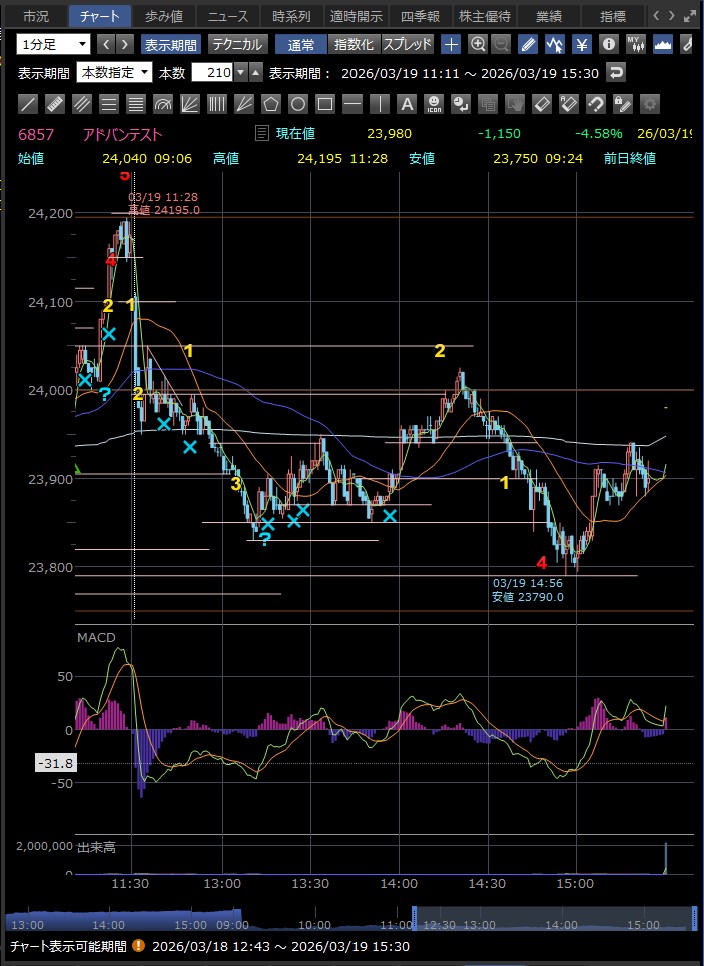Toggle 通常 normal chart display mode
Viewport: 704px width, 966px height.
coord(301,44)
